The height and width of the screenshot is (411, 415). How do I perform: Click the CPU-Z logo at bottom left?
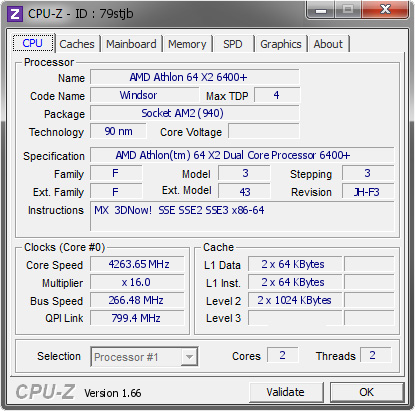pos(45,392)
